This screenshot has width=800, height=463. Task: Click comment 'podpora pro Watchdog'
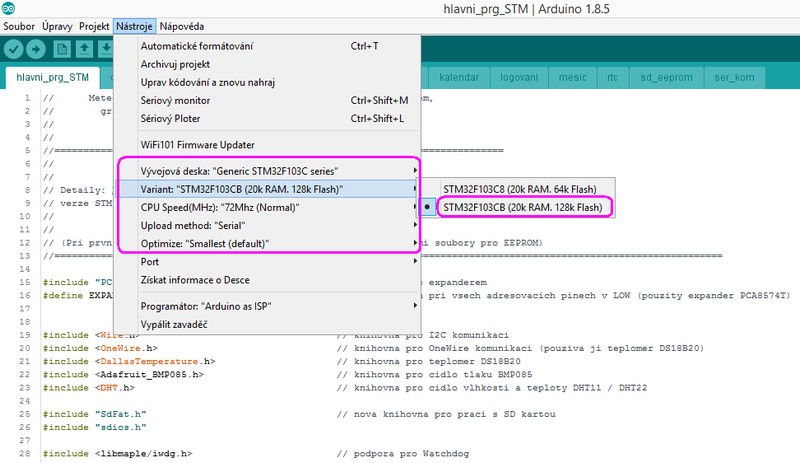coord(403,453)
